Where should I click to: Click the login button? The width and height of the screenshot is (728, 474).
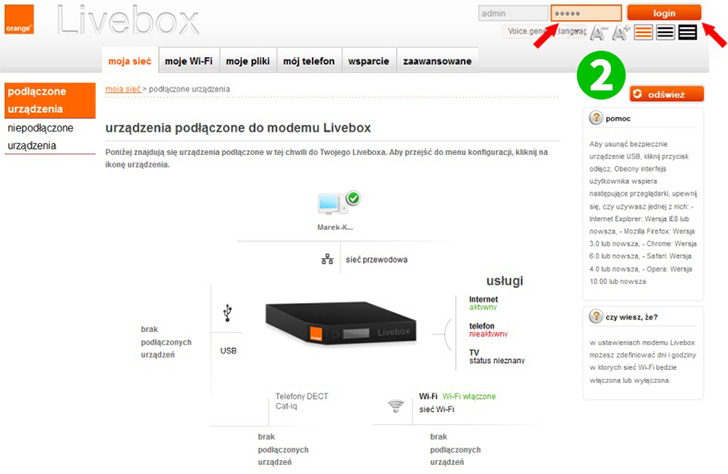click(664, 13)
